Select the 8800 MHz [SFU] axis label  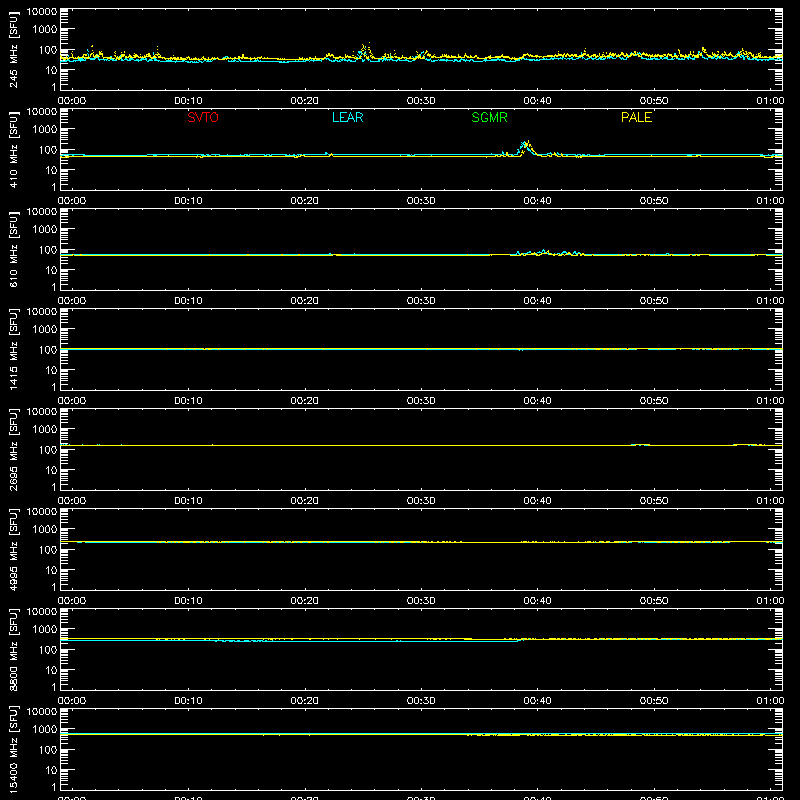[14, 650]
